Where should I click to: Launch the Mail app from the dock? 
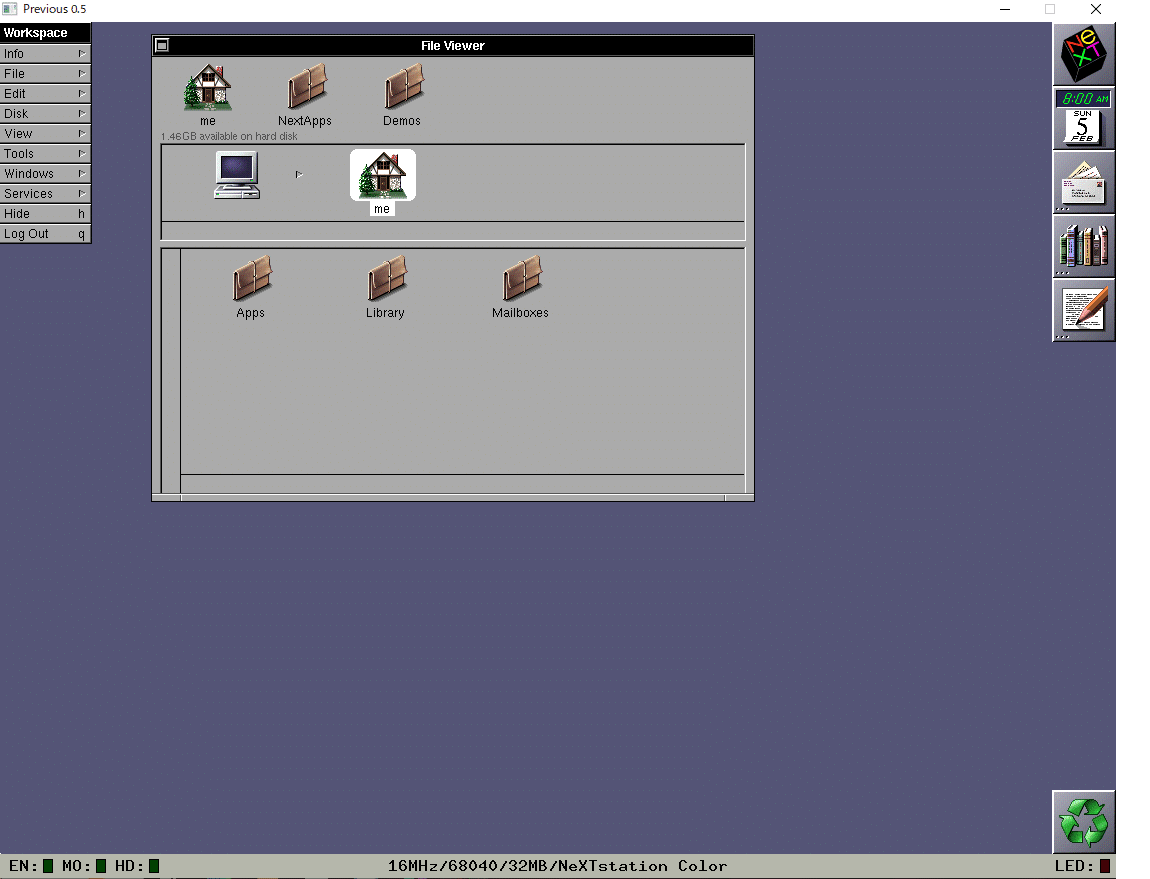[1084, 182]
